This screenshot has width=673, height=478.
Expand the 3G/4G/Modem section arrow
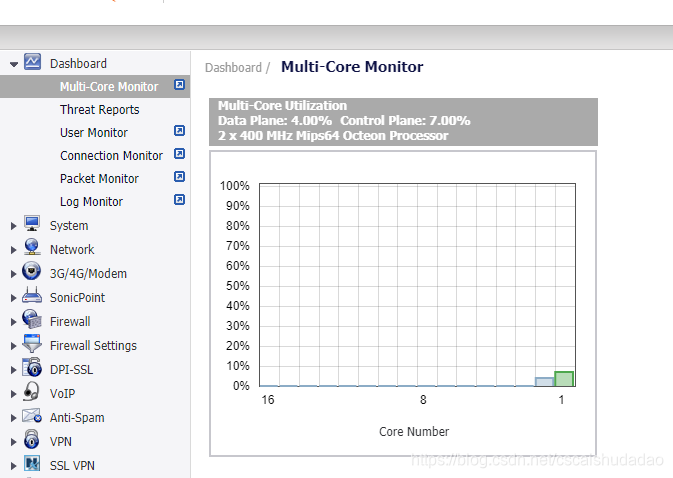(x=13, y=274)
